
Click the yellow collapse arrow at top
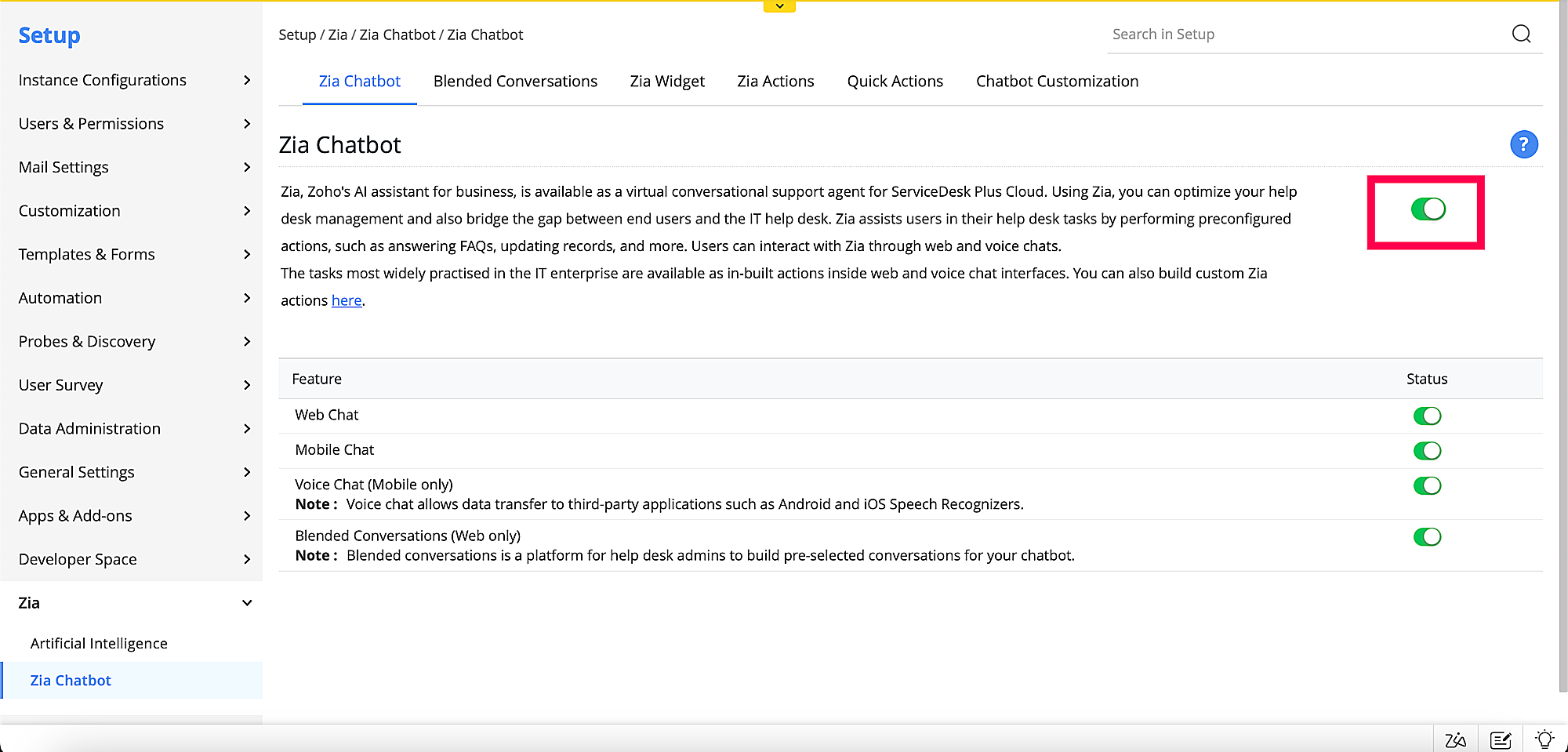tap(779, 6)
